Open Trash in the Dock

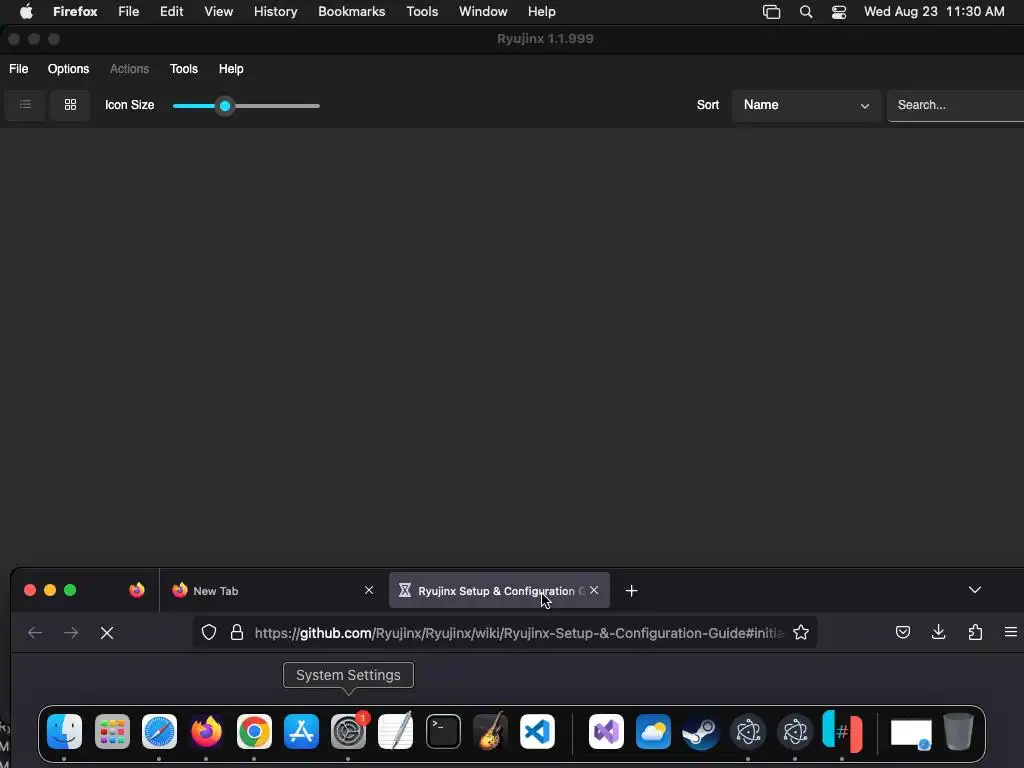(958, 731)
